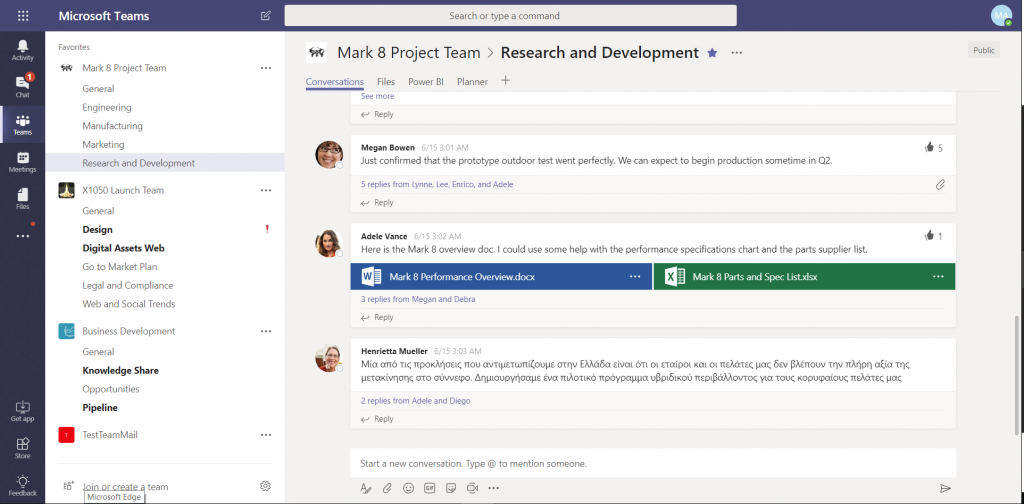Open profile avatar MA
The image size is (1024, 504).
[1001, 16]
